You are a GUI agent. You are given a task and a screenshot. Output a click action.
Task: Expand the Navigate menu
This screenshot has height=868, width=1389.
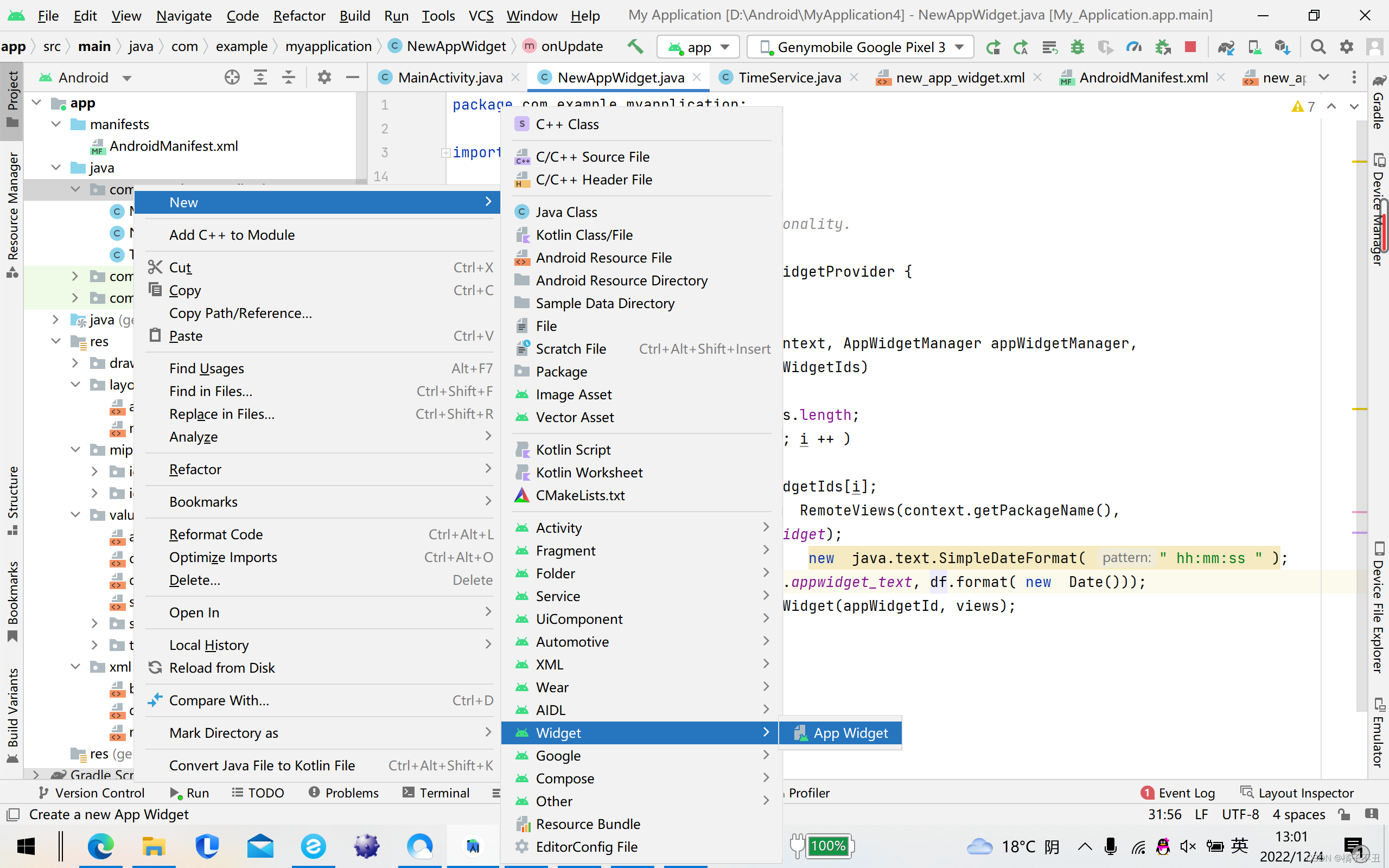(183, 14)
